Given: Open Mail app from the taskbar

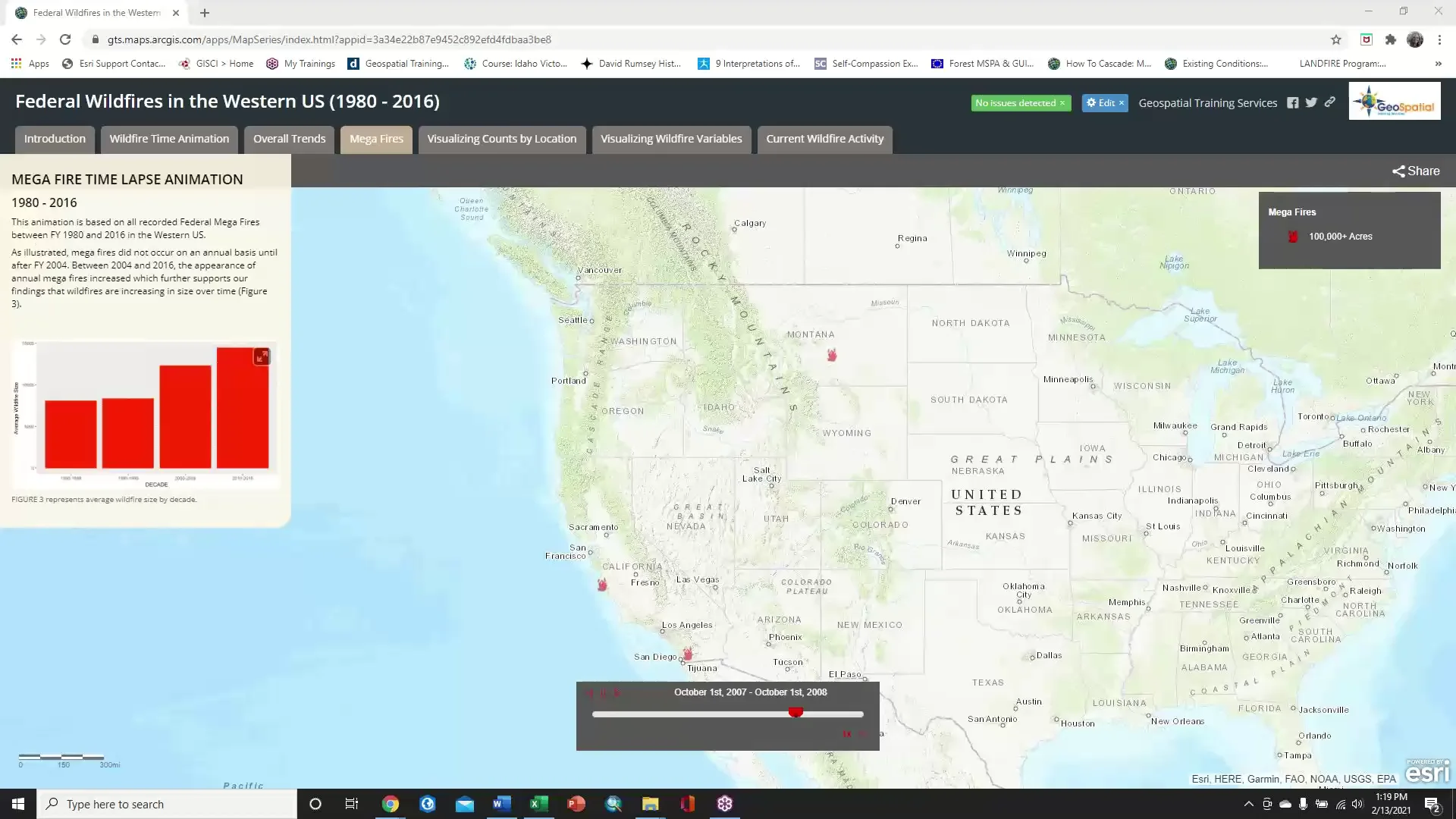Looking at the screenshot, I should [x=464, y=804].
